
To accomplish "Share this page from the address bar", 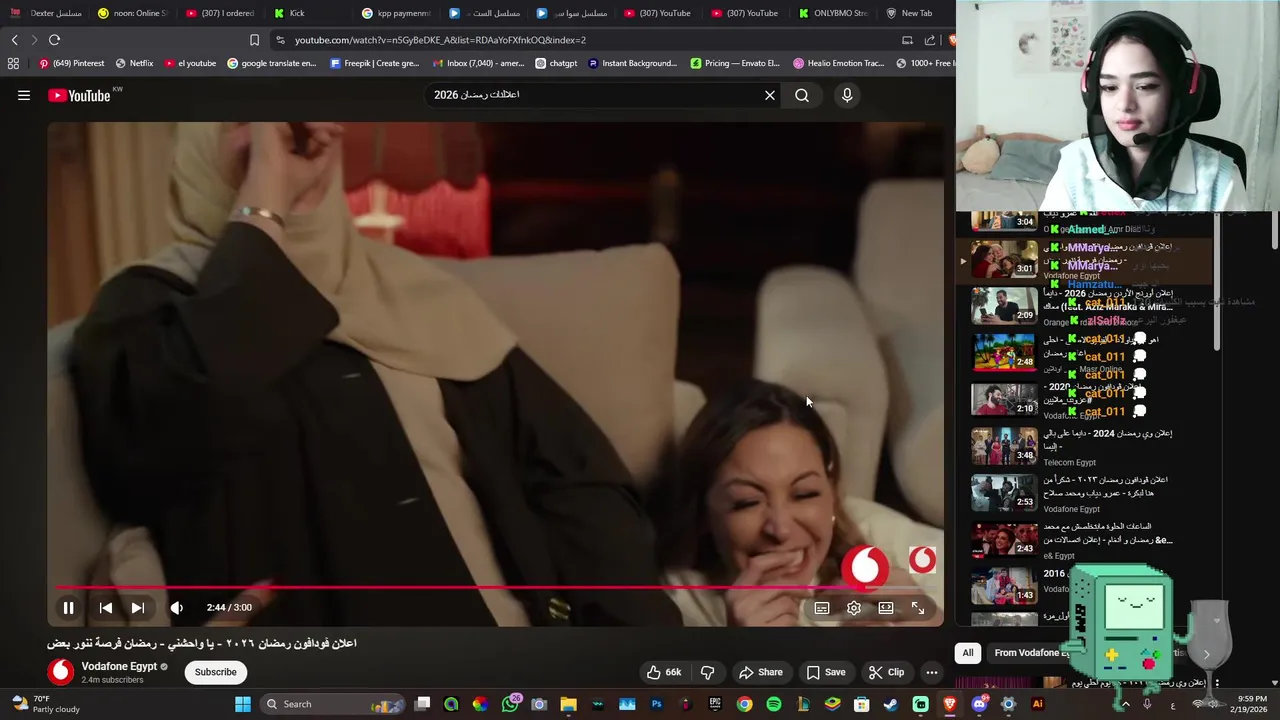I will 930,40.
